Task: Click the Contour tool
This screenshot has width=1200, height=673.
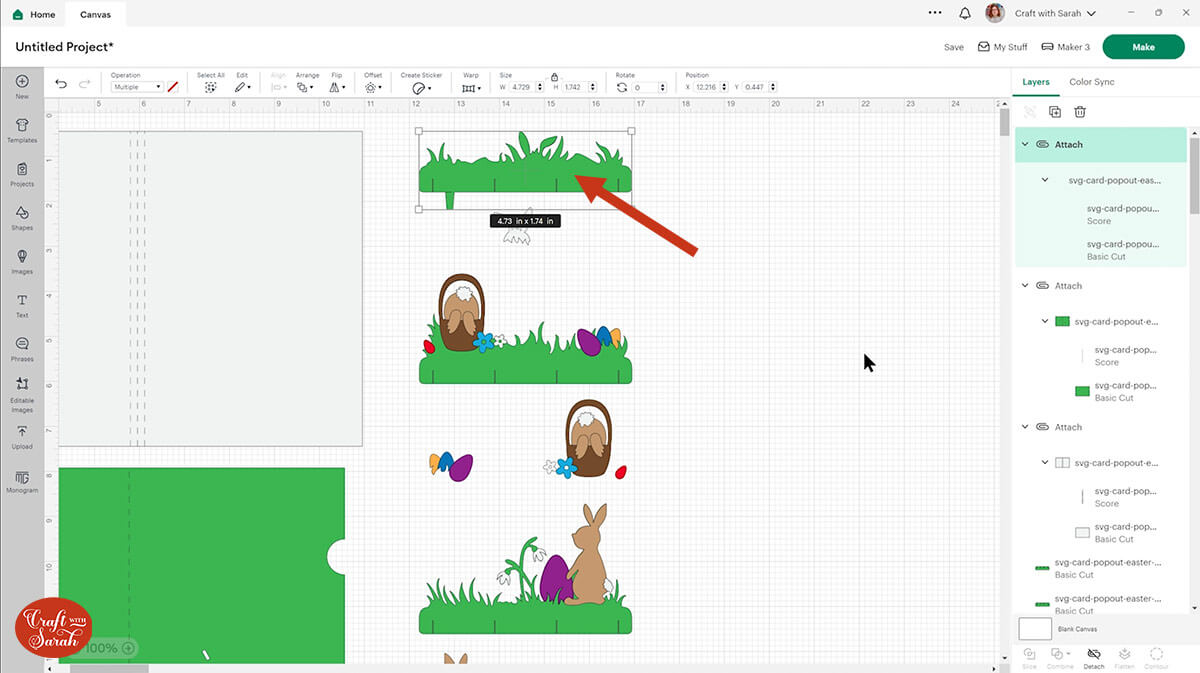Action: point(1156,657)
